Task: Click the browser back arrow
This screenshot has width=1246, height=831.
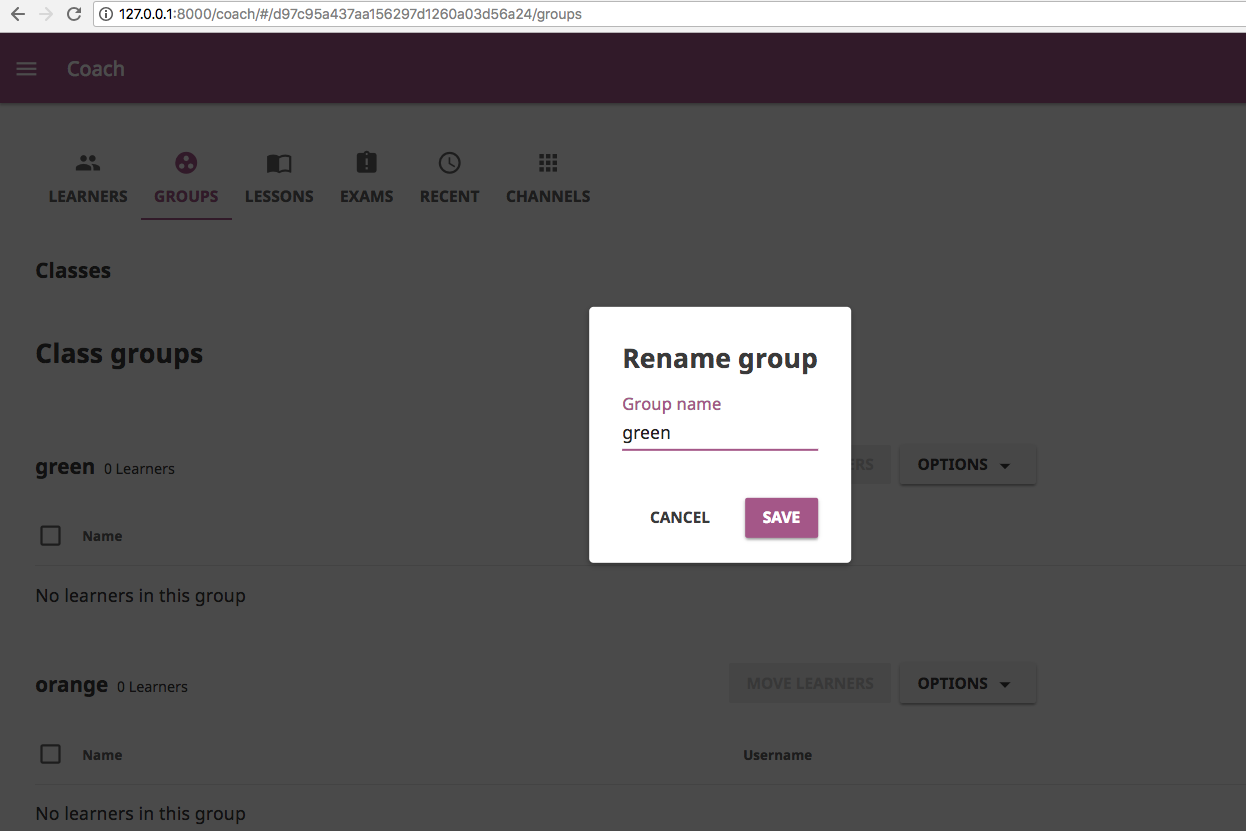Action: click(18, 14)
